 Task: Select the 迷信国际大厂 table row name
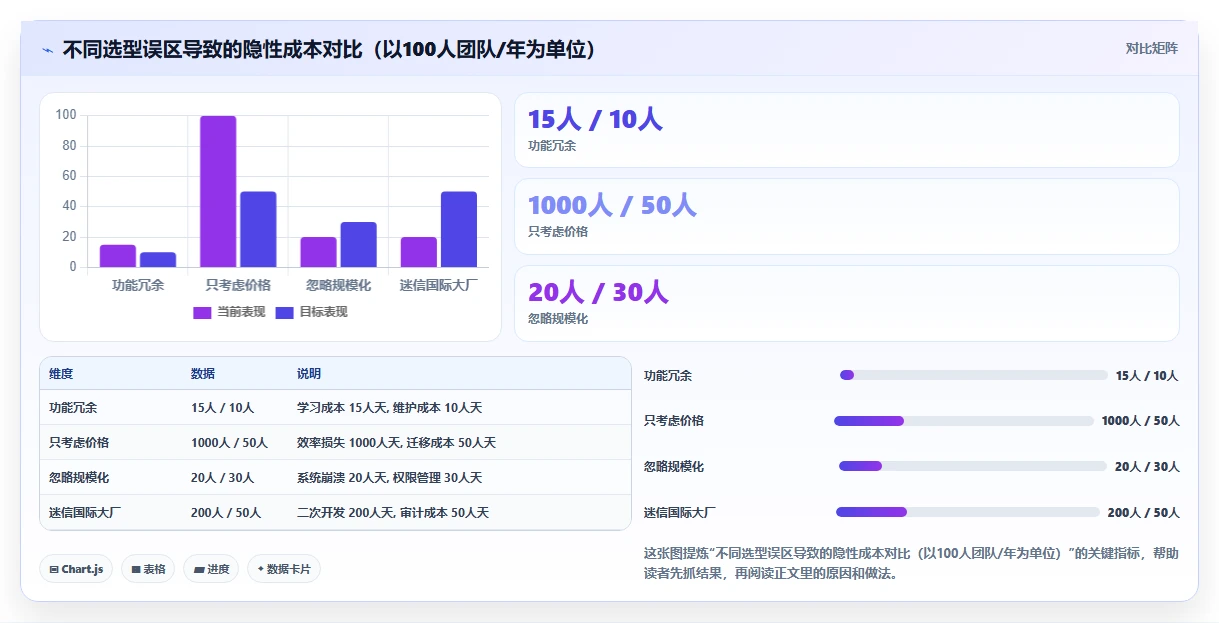[85, 513]
